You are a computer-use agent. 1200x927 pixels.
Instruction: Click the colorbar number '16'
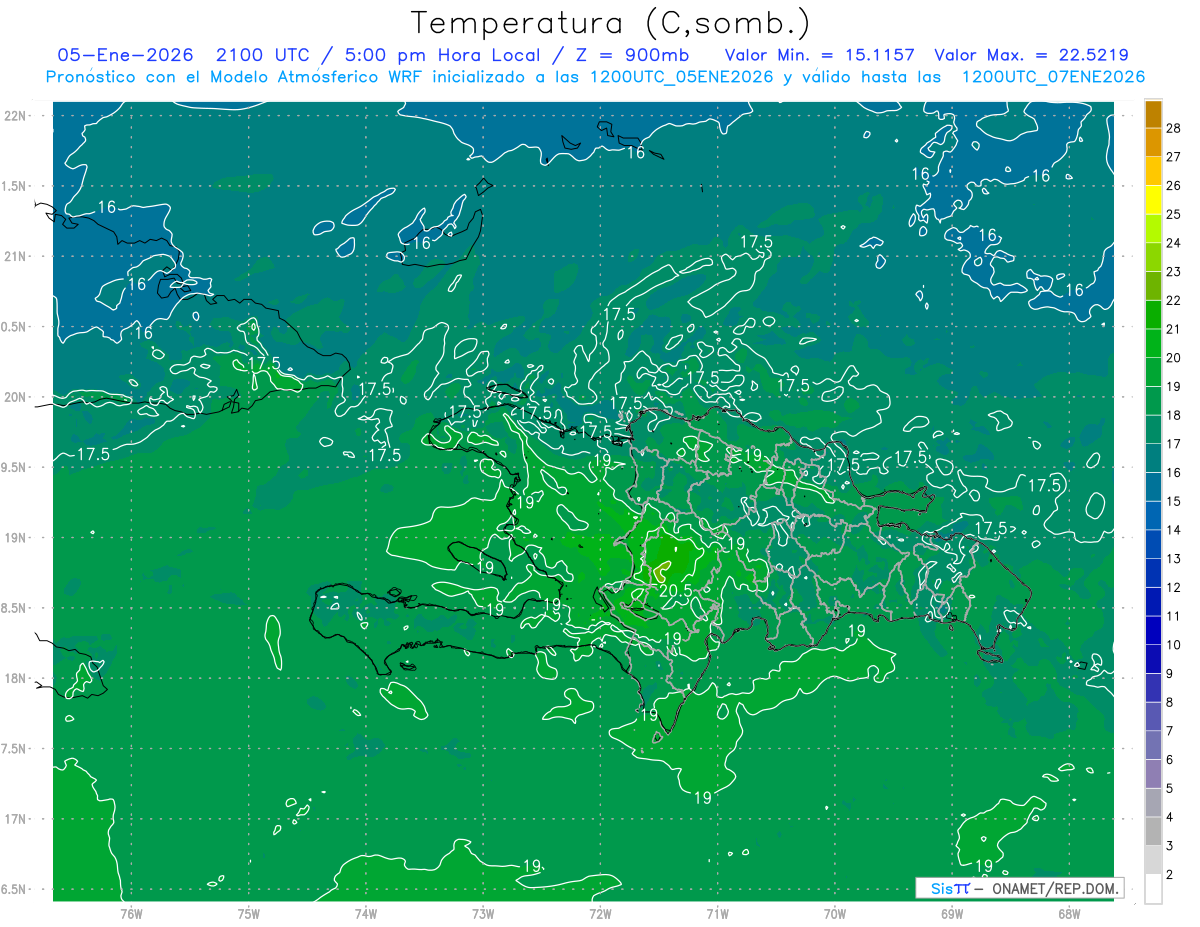(x=1174, y=472)
